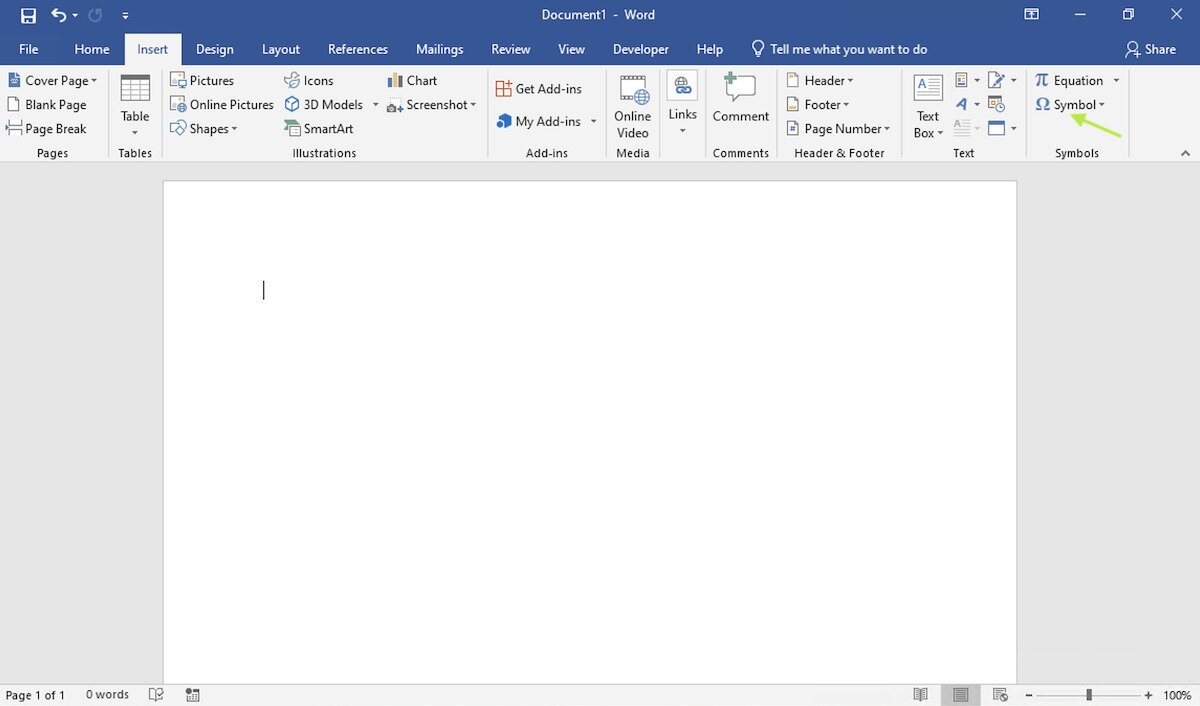Add a Comment
This screenshot has height=706, width=1200.
click(740, 100)
